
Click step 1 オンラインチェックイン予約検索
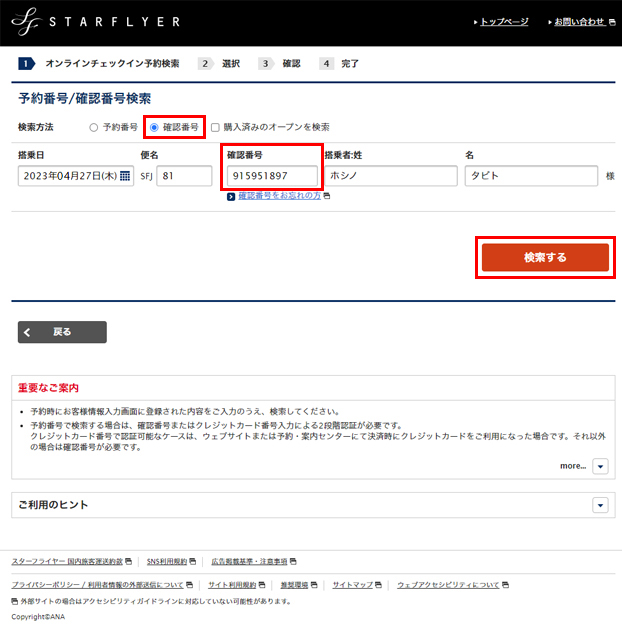pos(100,63)
